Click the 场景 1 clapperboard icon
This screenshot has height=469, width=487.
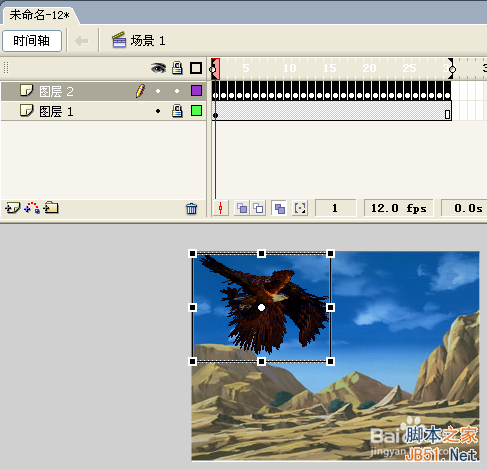[119, 40]
